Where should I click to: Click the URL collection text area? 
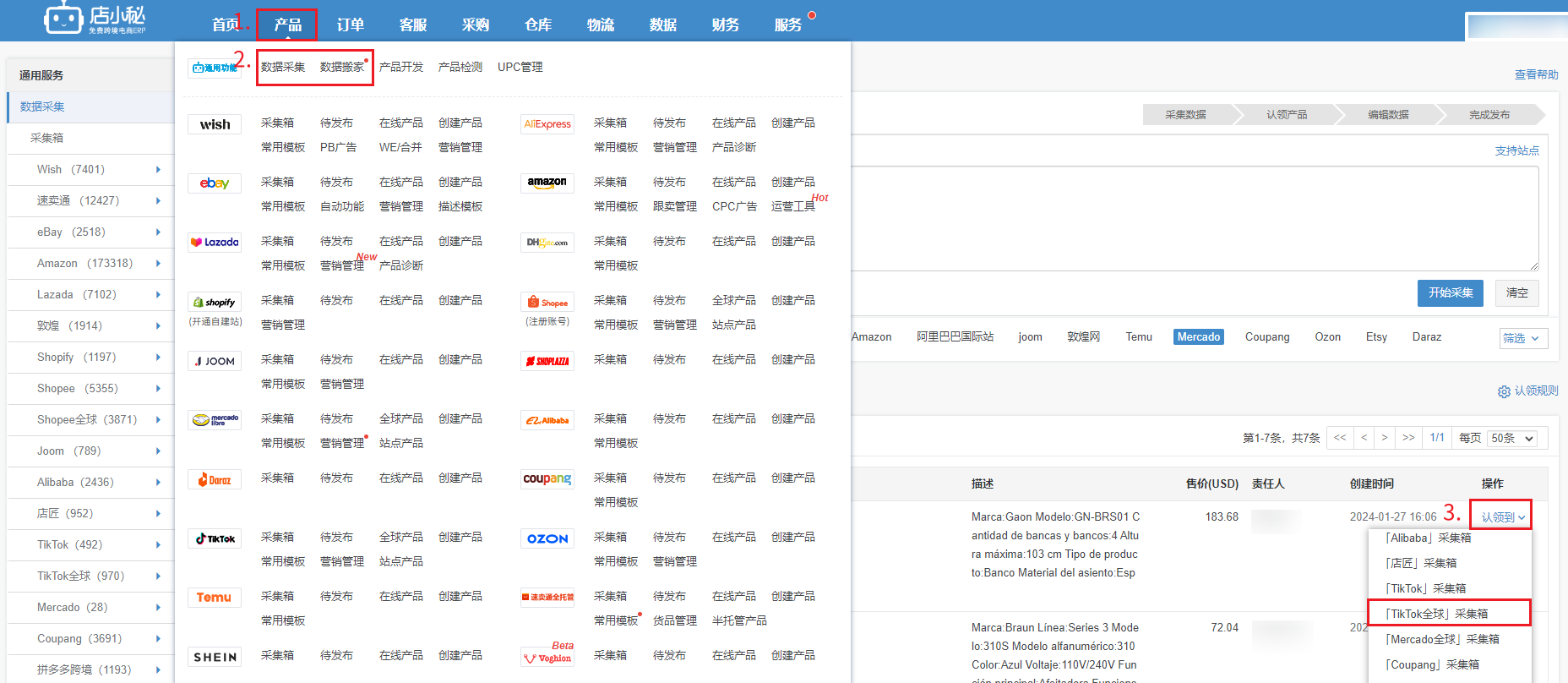tap(1195, 218)
